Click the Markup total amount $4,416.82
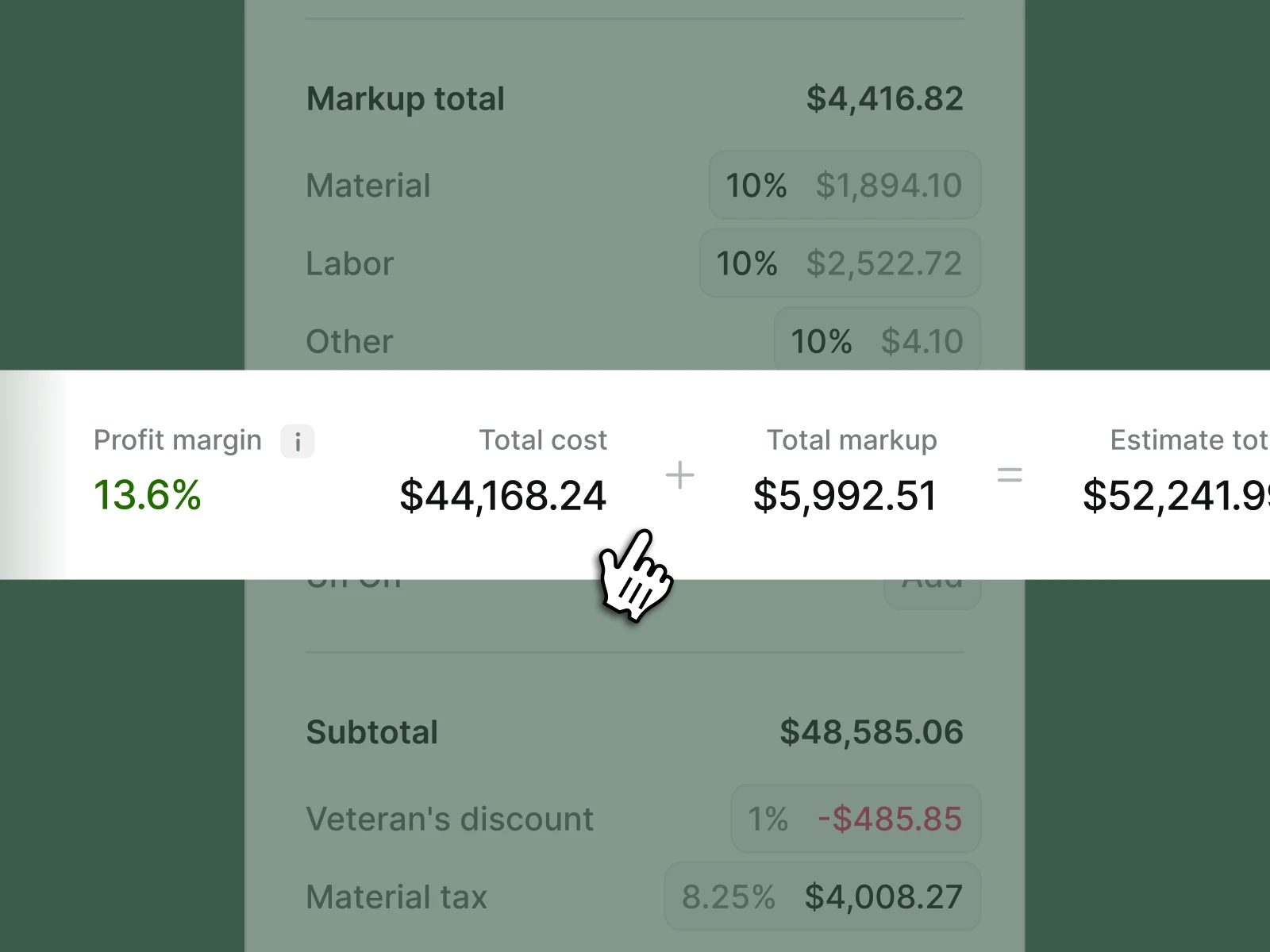Image resolution: width=1270 pixels, height=952 pixels. point(885,98)
